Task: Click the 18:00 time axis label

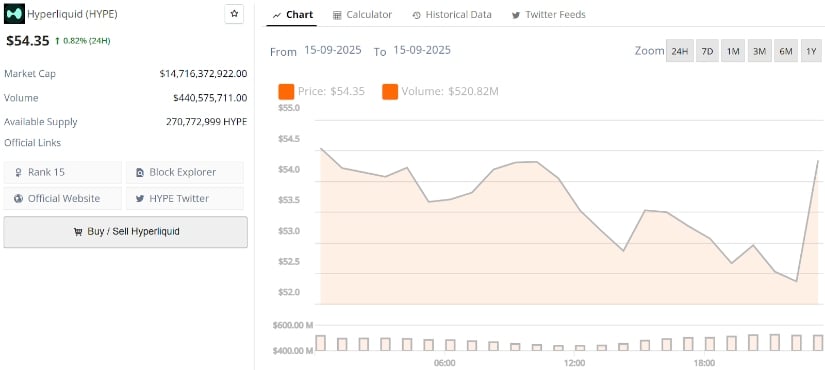Action: (704, 363)
